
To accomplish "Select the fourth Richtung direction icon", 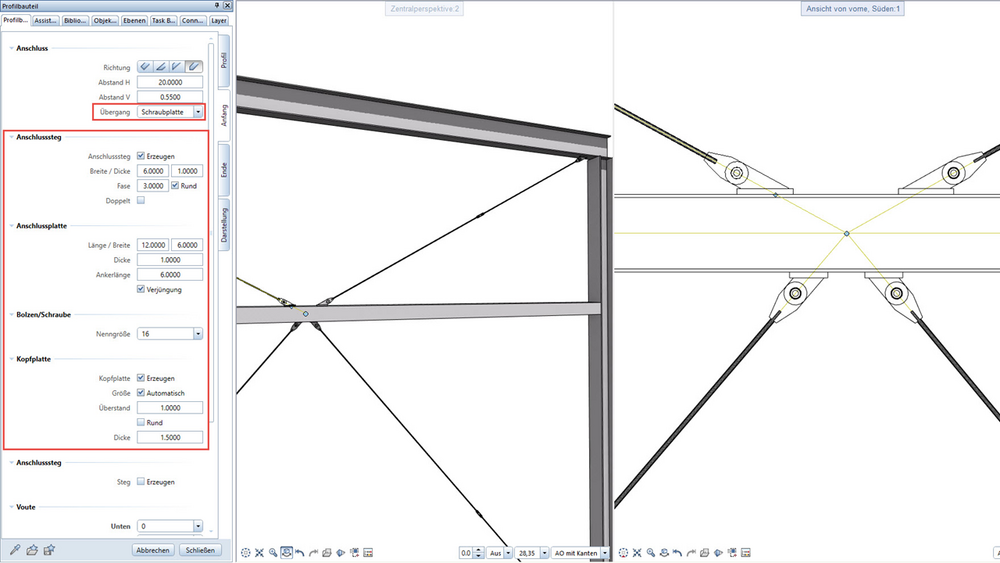I will click(194, 67).
